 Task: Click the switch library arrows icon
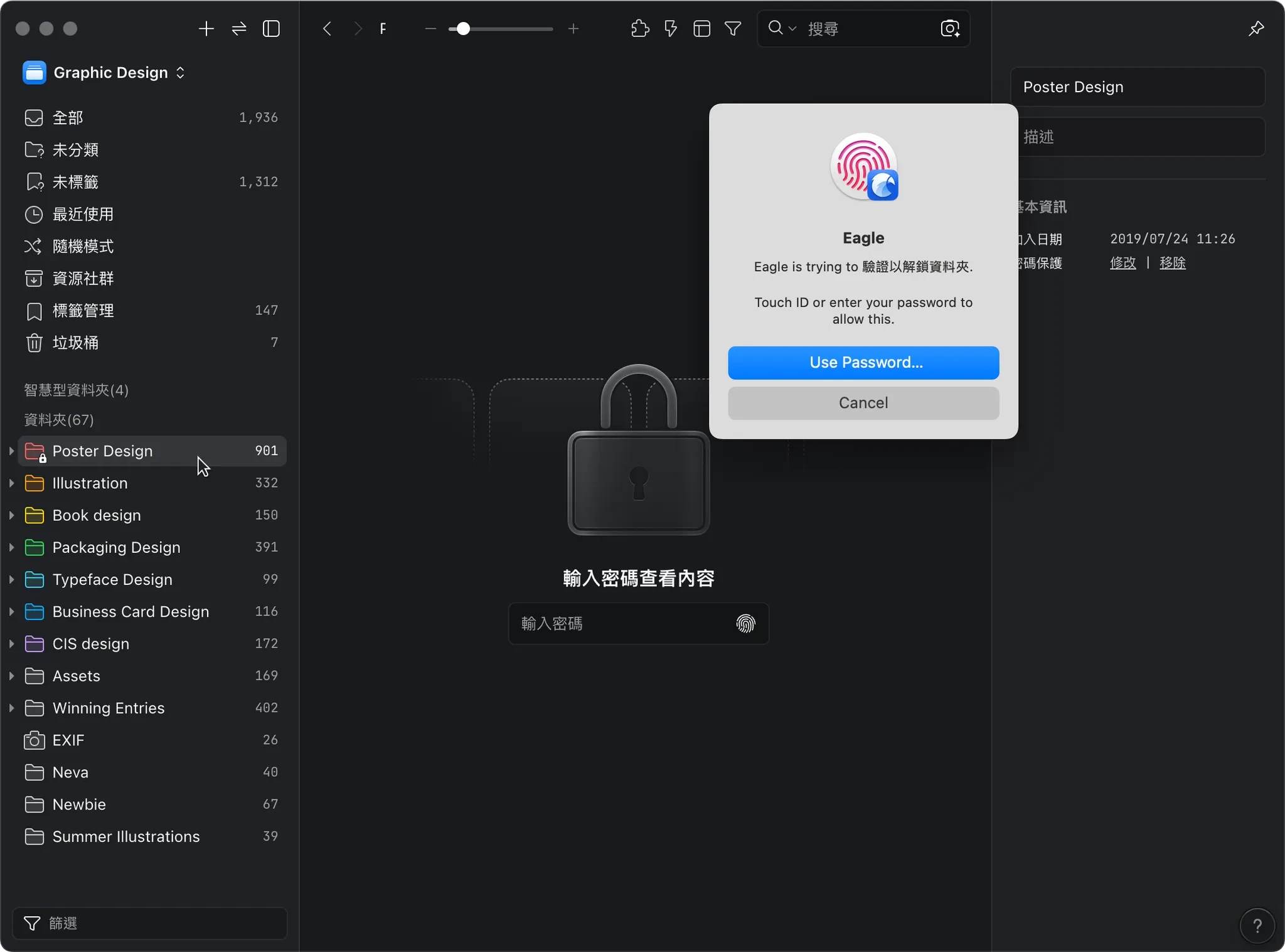pos(239,29)
